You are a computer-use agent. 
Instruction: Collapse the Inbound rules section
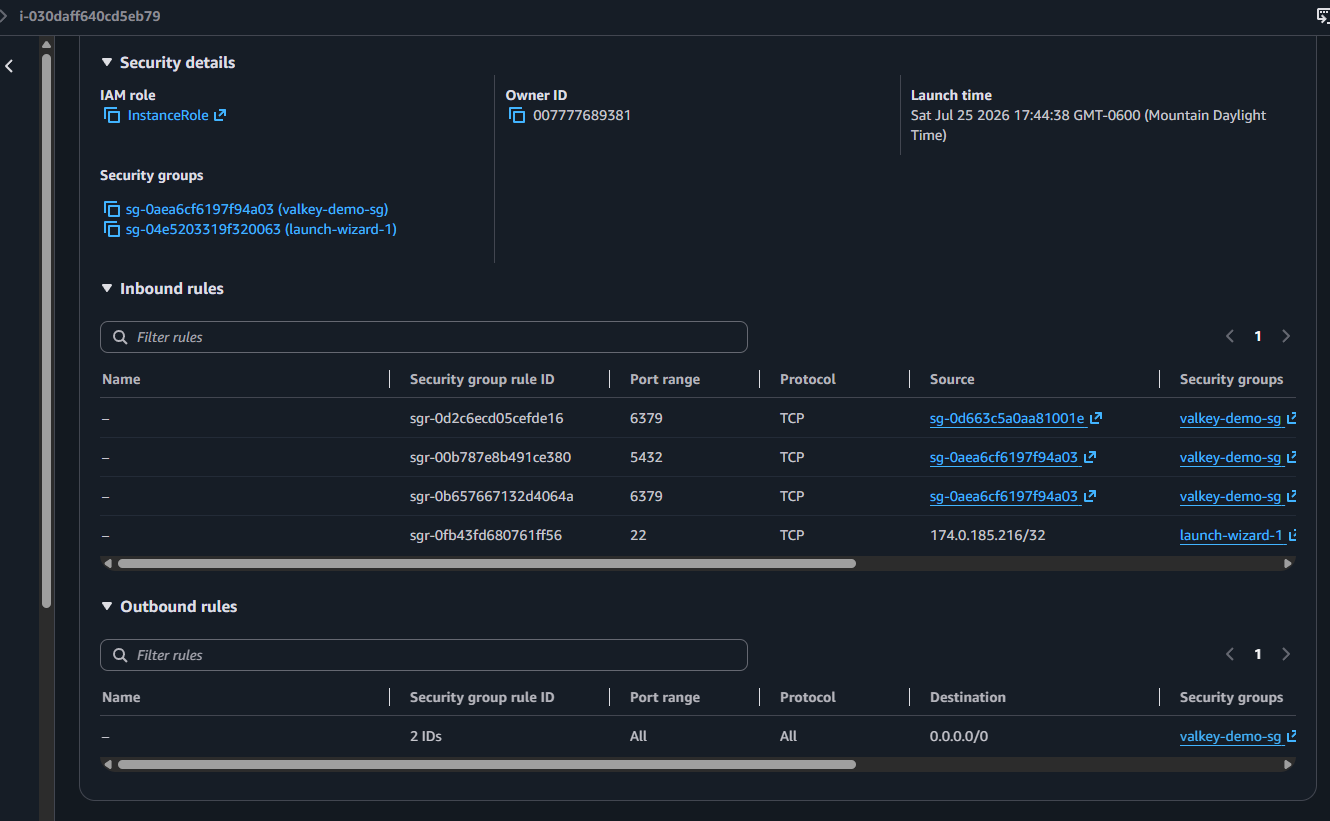107,288
